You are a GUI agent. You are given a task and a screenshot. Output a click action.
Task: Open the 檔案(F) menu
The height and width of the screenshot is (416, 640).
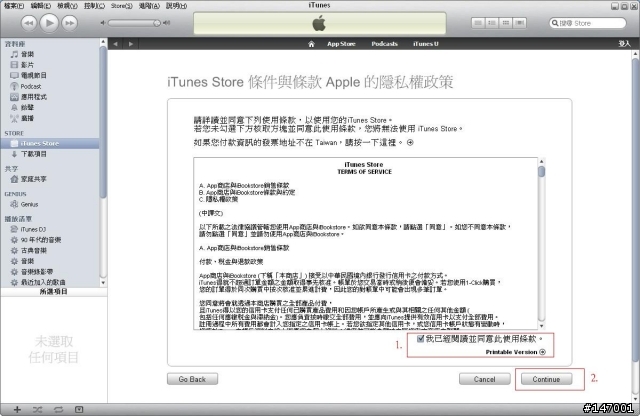pos(14,6)
